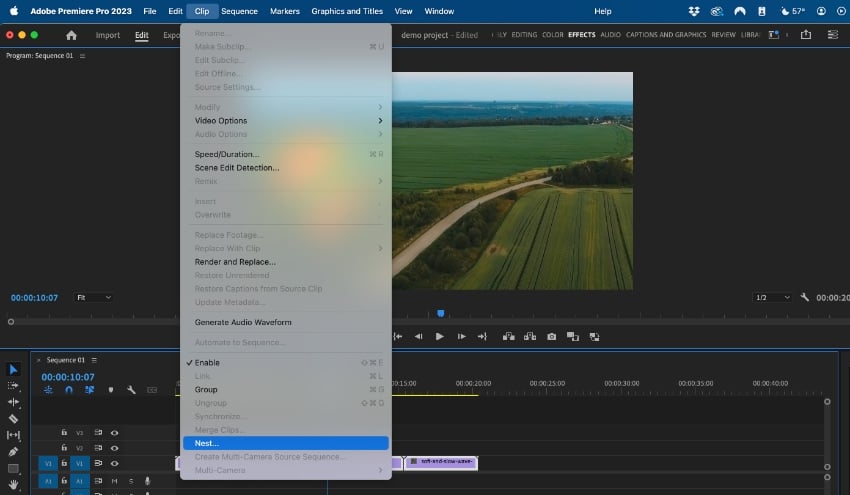Open Graphics and Titles menu
850x495 pixels.
click(347, 11)
